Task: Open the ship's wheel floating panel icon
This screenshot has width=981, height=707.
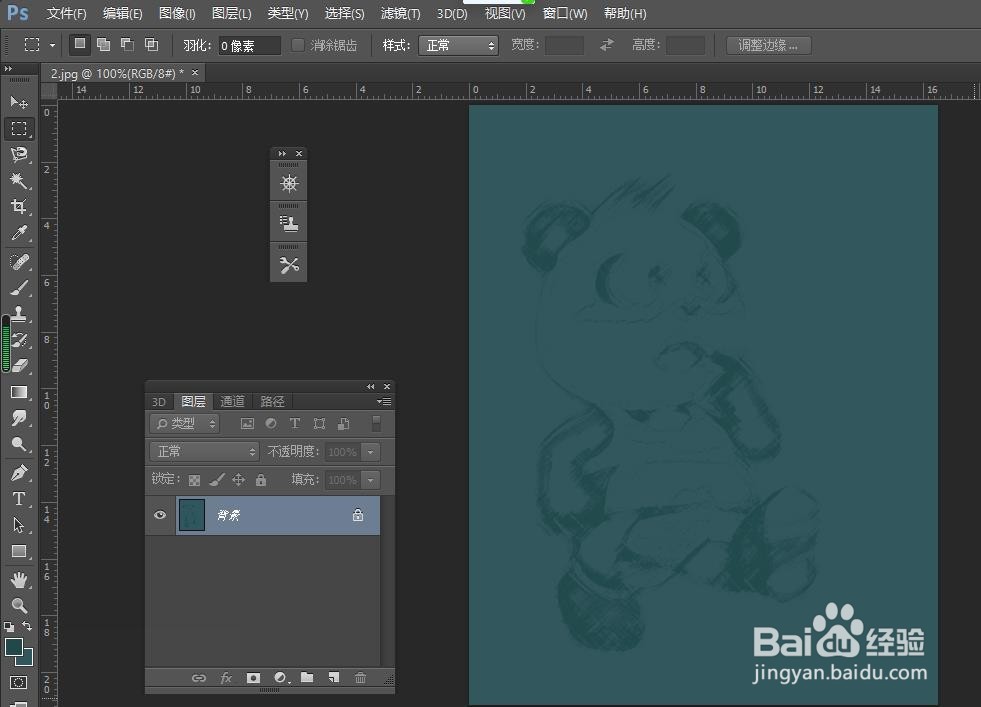Action: pyautogui.click(x=288, y=184)
